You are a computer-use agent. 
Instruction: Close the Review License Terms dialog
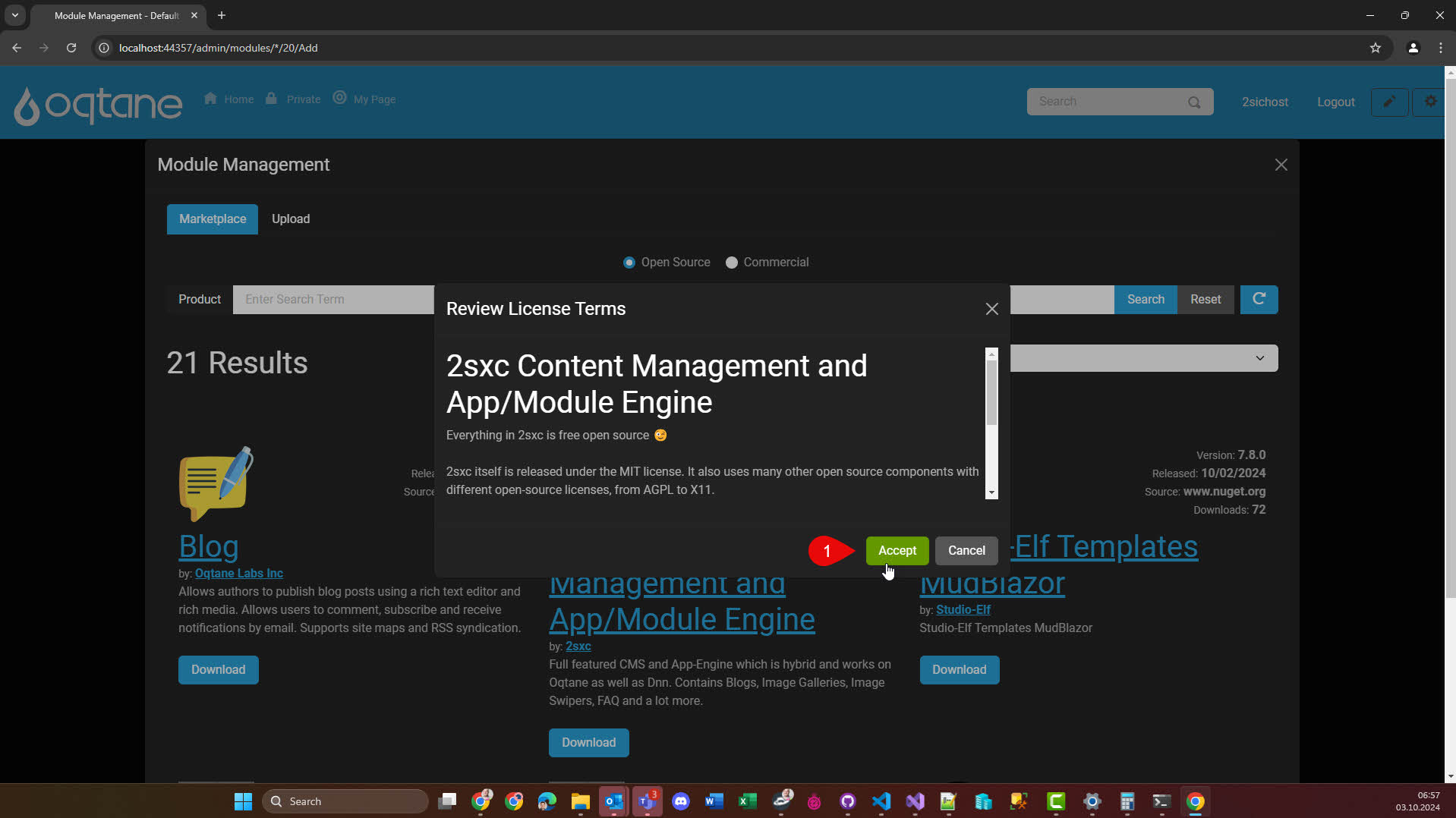pos(991,309)
